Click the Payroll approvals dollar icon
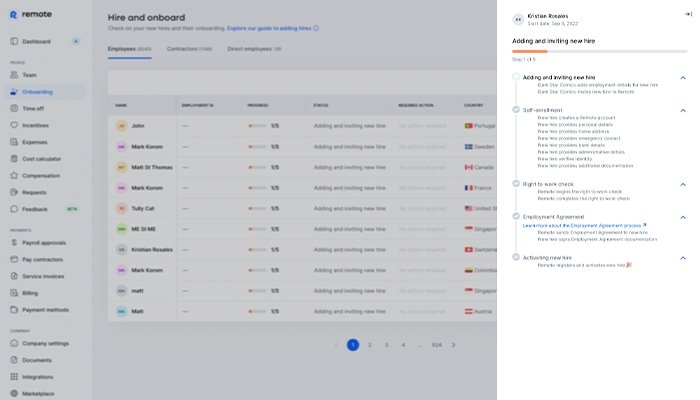The image size is (700, 400). pos(14,242)
